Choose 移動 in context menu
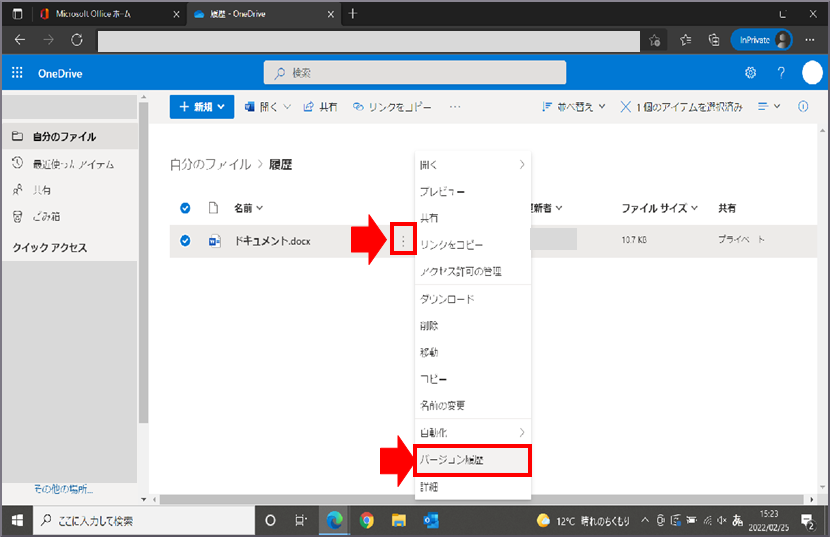The height and width of the screenshot is (537, 830). (x=473, y=352)
